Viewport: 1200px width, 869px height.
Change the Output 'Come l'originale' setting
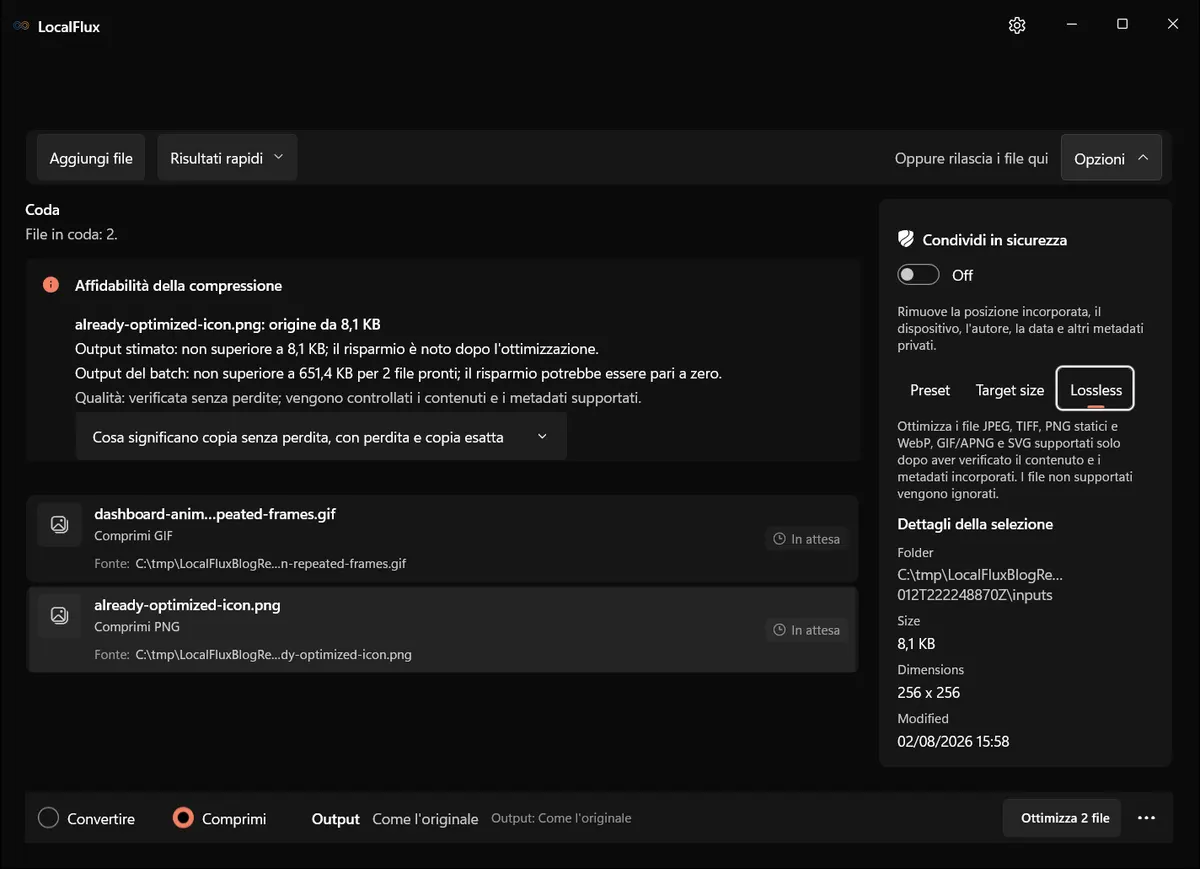[x=425, y=818]
